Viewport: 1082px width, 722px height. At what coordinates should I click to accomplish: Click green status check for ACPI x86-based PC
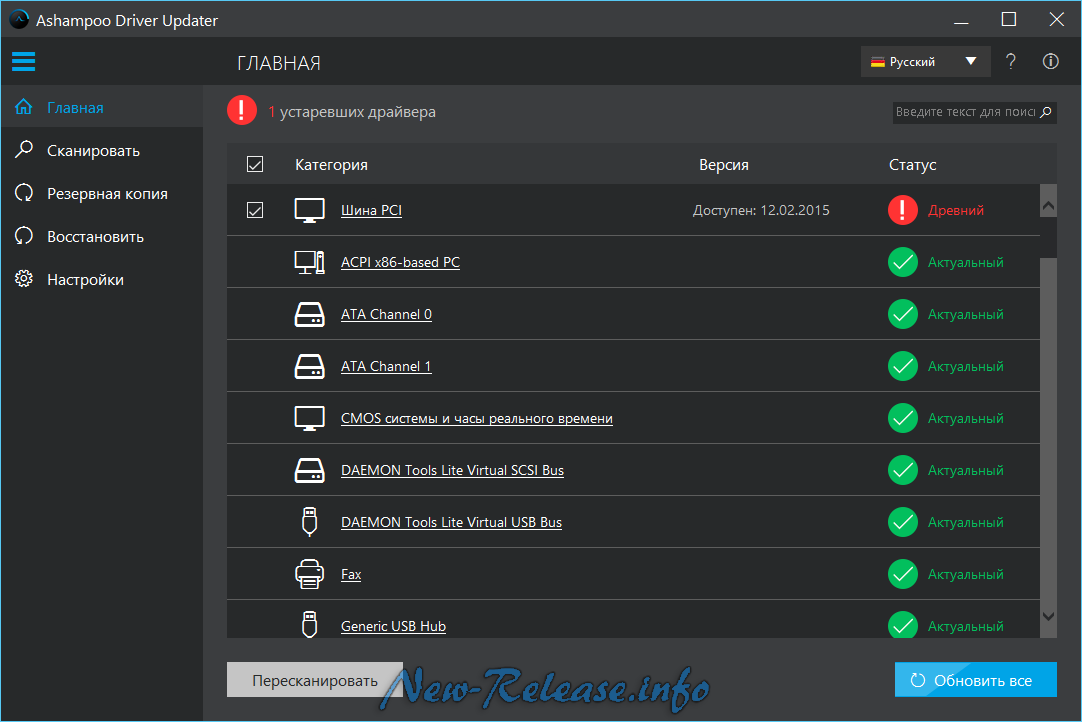pyautogui.click(x=903, y=262)
